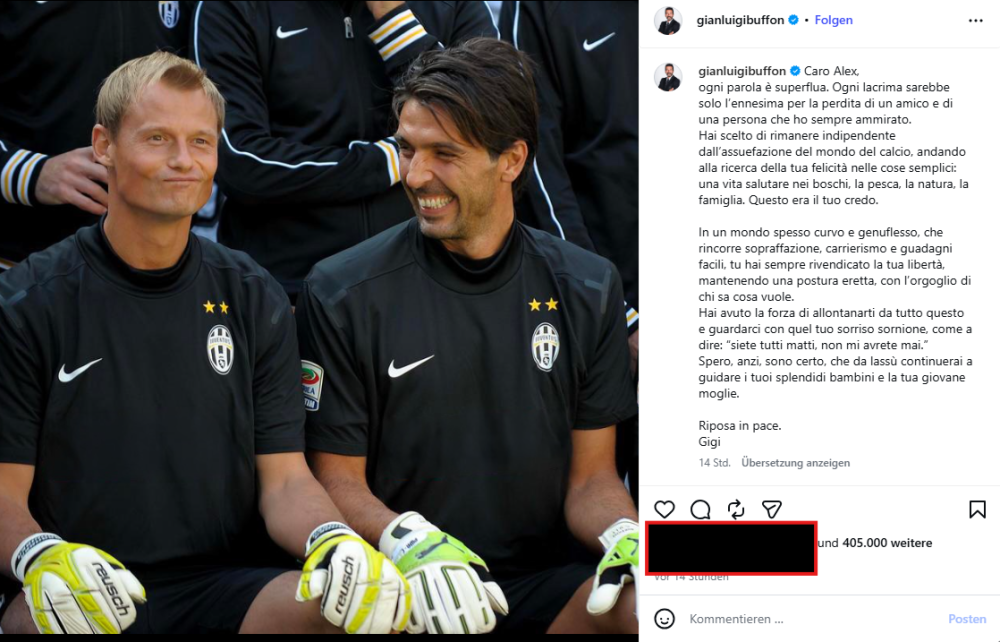The height and width of the screenshot is (642, 1000).
Task: Click caption profile avatar picture
Action: [x=668, y=77]
